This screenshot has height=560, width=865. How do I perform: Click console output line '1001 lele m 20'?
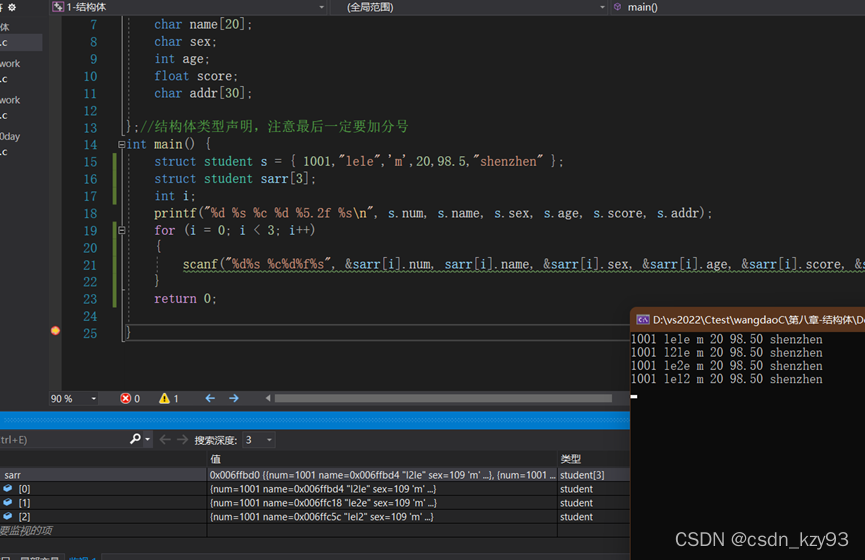(727, 339)
